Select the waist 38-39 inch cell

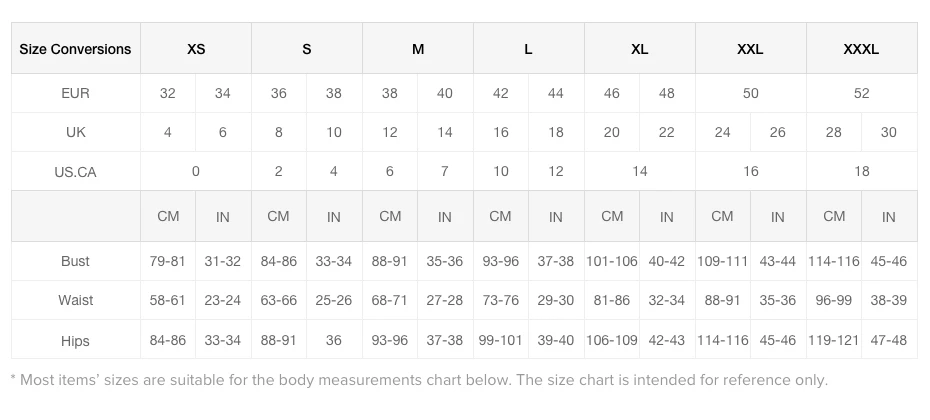(889, 300)
